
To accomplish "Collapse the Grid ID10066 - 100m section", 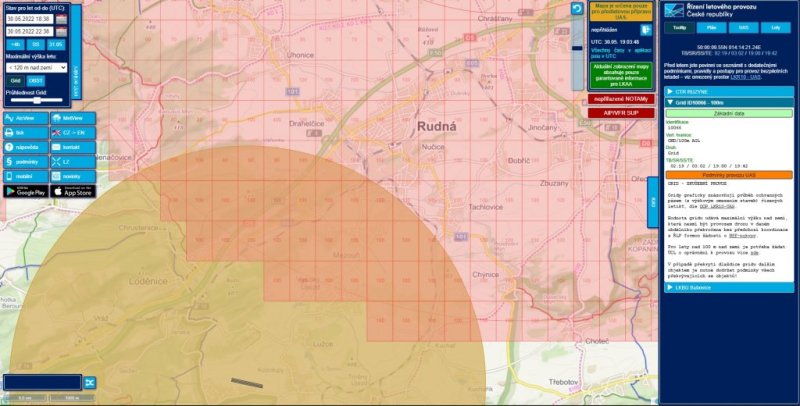I will pyautogui.click(x=729, y=103).
